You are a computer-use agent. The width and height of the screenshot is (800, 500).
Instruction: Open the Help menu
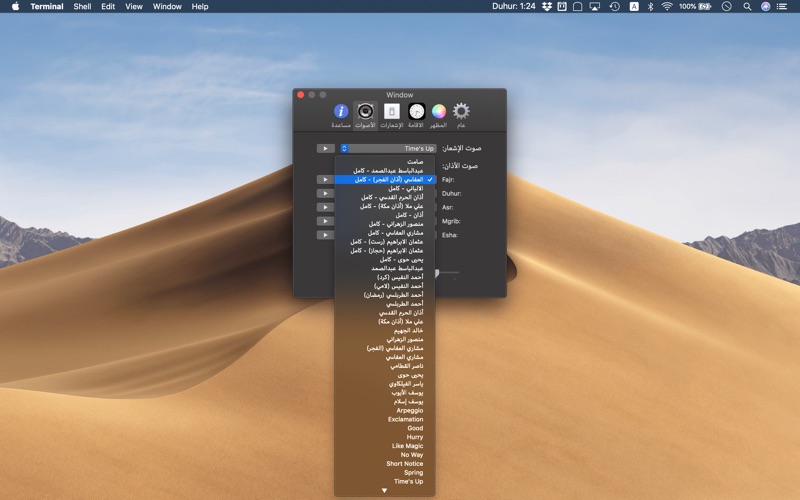click(x=200, y=7)
